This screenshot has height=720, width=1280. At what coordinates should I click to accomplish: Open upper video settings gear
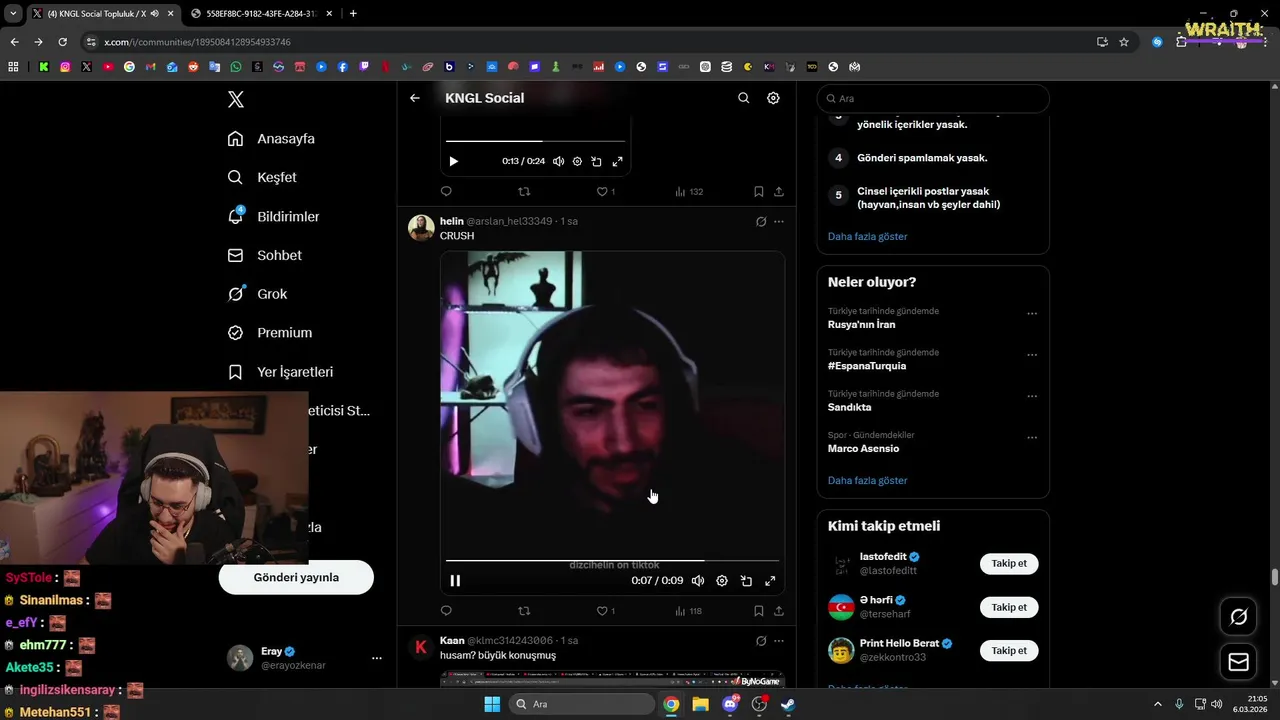577,161
